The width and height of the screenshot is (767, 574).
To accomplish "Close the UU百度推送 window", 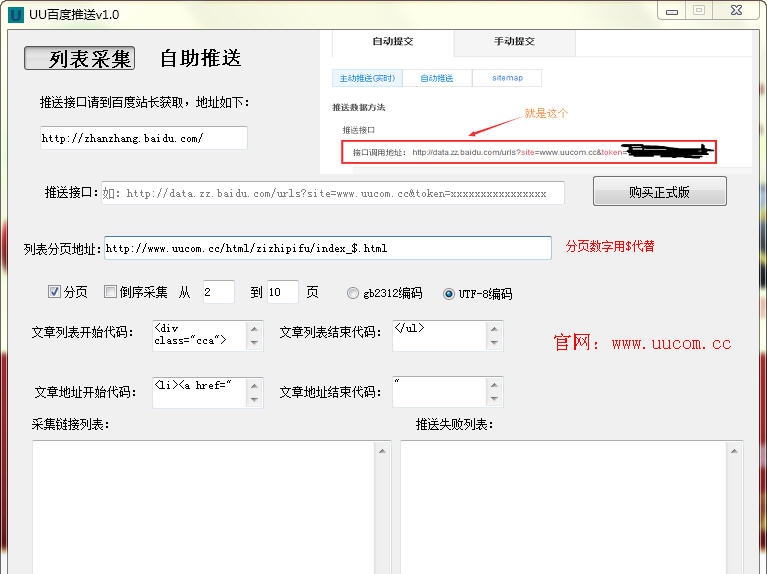I will tap(736, 10).
